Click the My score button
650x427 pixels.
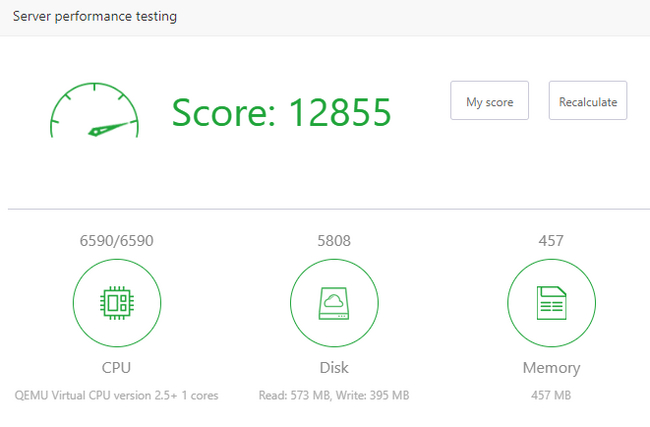[x=489, y=101]
